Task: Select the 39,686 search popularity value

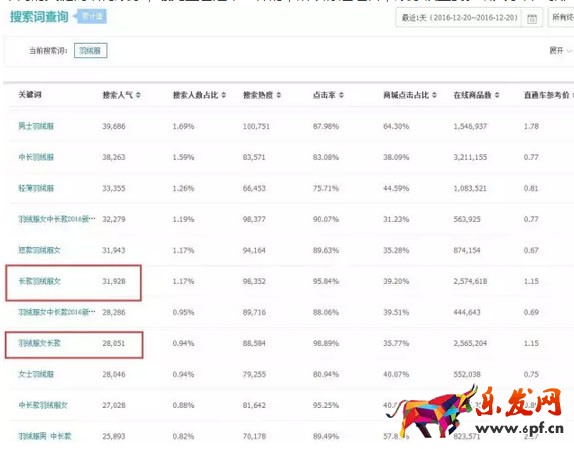Action: tap(114, 126)
